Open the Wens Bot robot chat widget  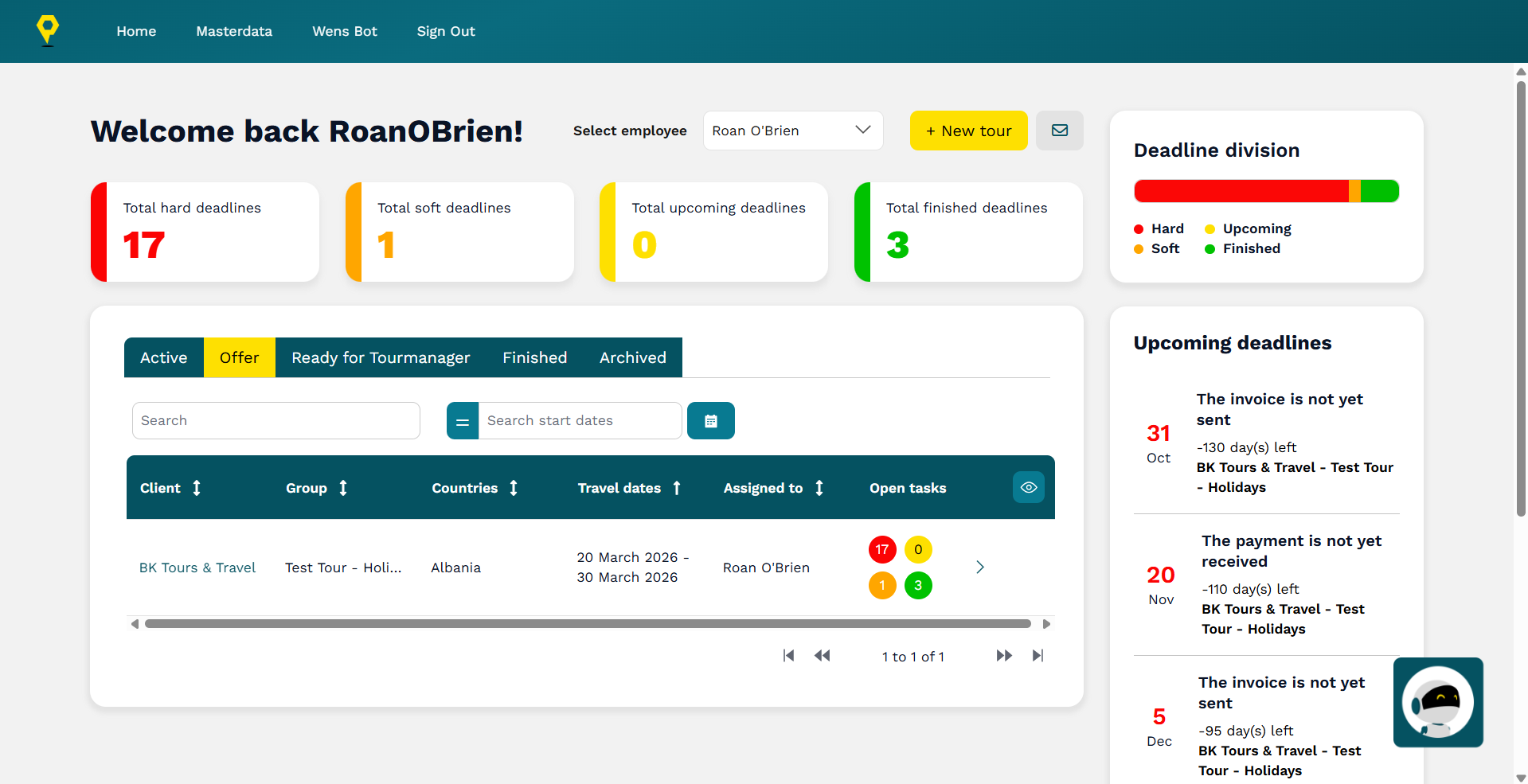click(x=1438, y=702)
